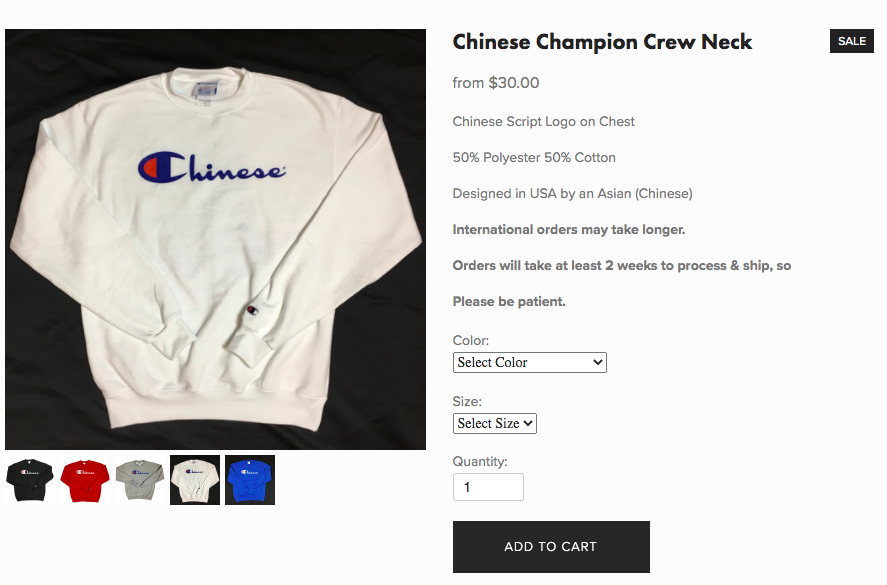View the blue sweatshirt thumbnail

(249, 480)
